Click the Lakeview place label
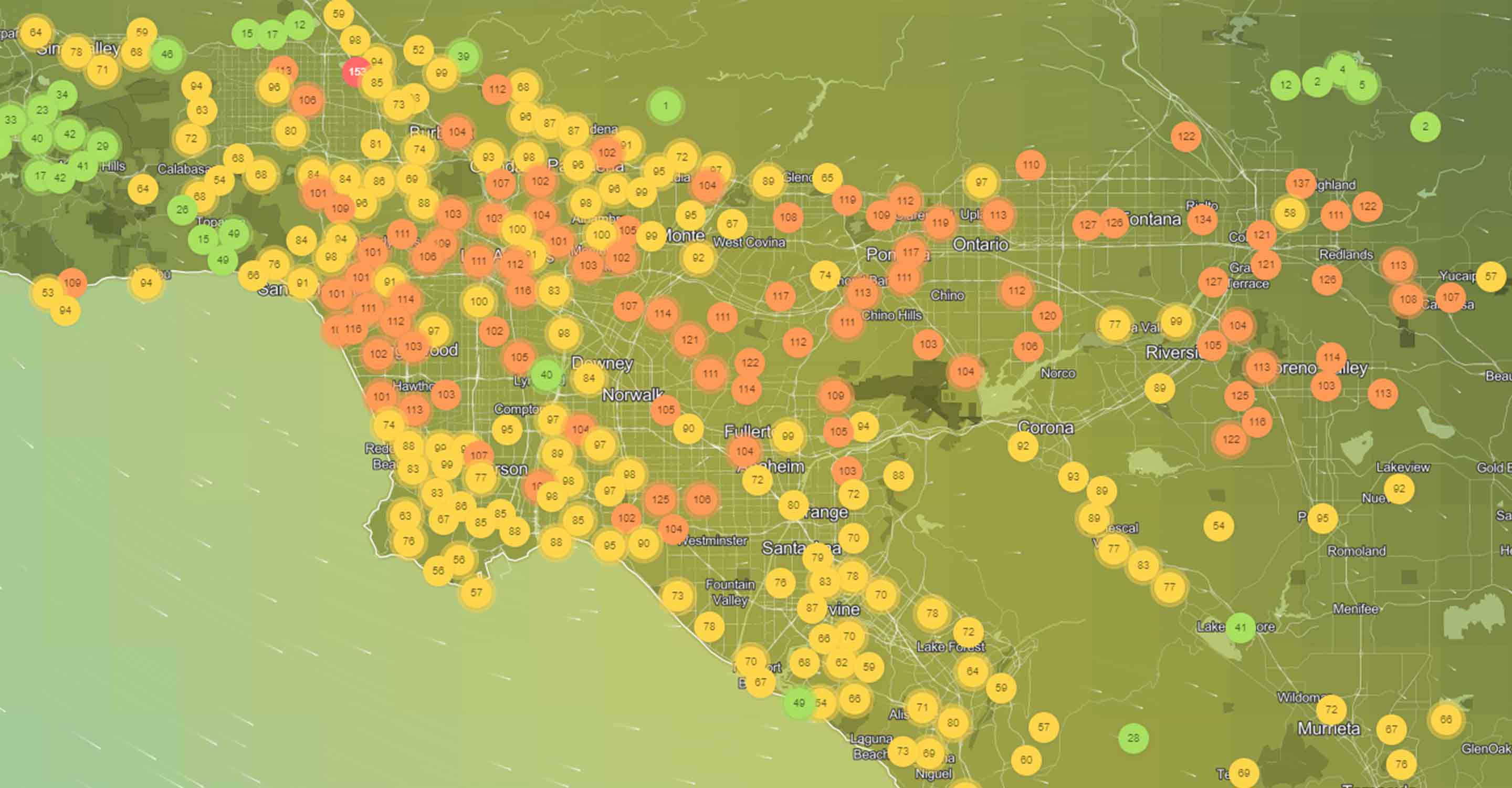Viewport: 1512px width, 788px height. [1403, 468]
